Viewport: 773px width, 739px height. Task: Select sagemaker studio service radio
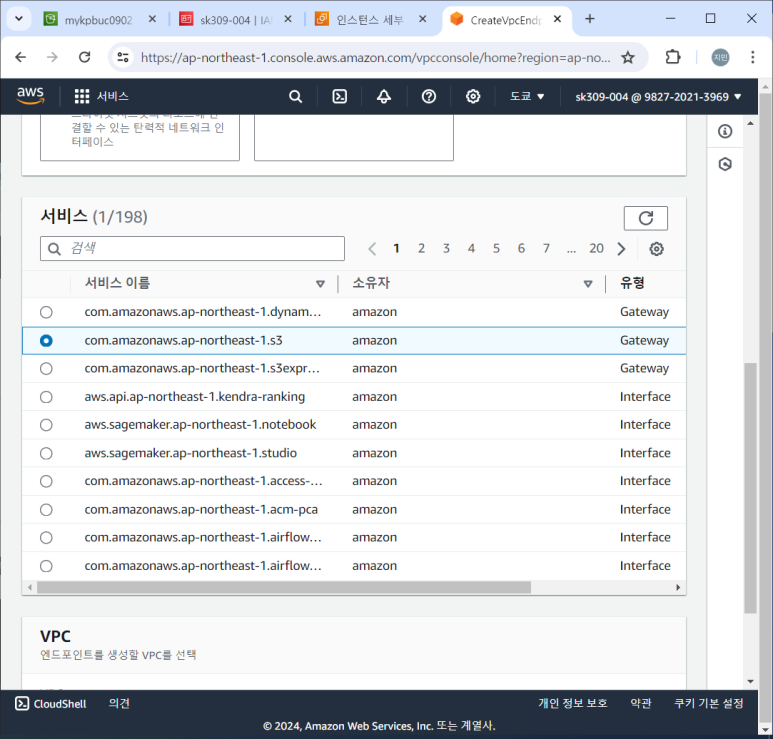[x=46, y=453]
